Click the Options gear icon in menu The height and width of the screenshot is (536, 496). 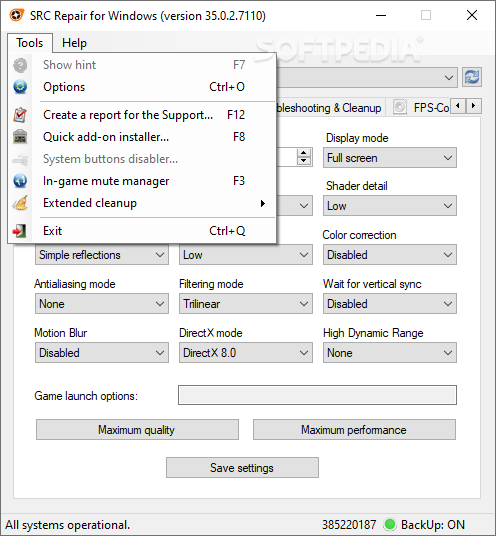(x=20, y=87)
